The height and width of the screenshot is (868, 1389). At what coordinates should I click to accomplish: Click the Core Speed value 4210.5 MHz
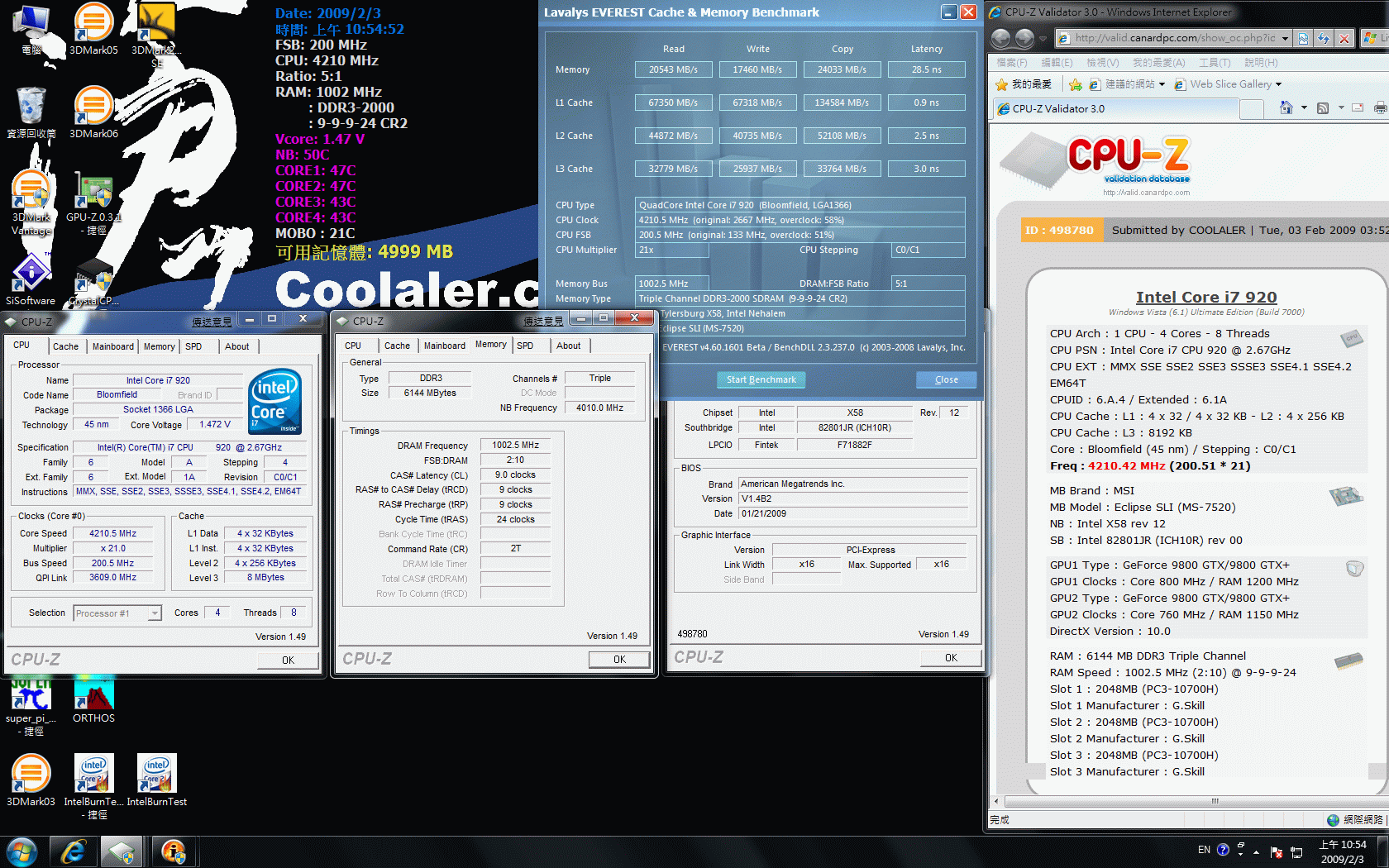point(113,533)
